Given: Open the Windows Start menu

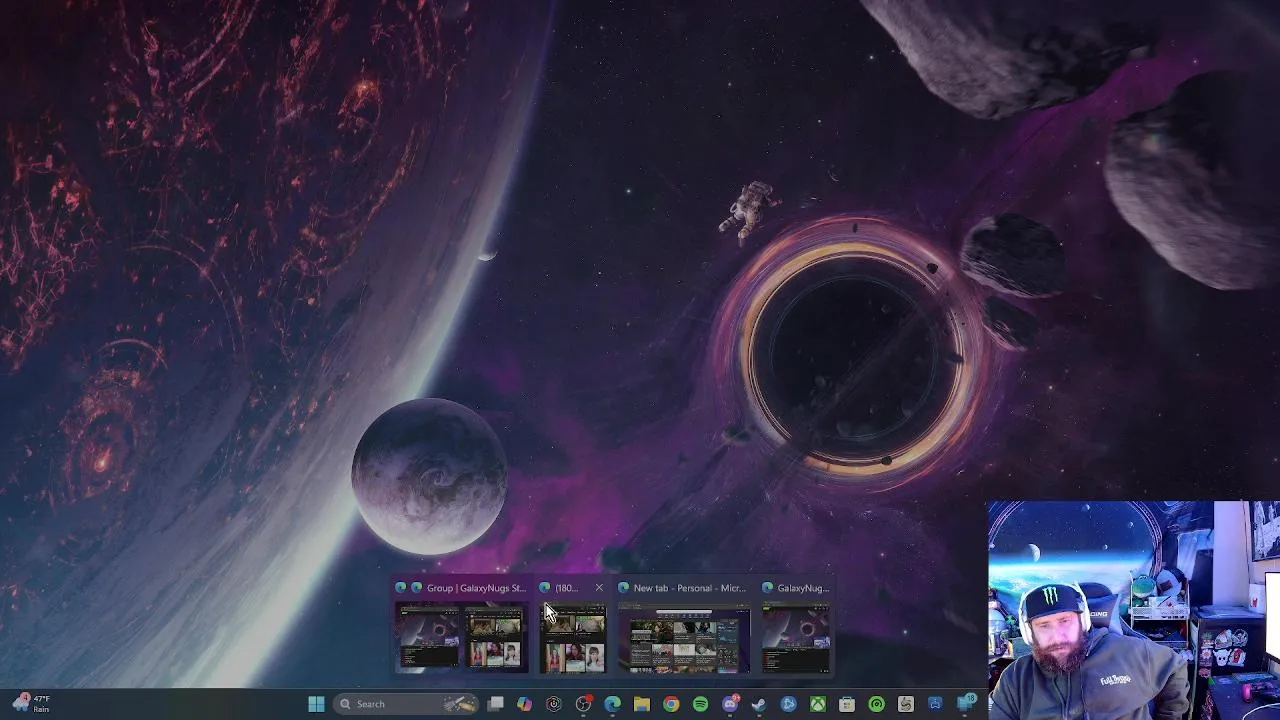Looking at the screenshot, I should pos(316,704).
